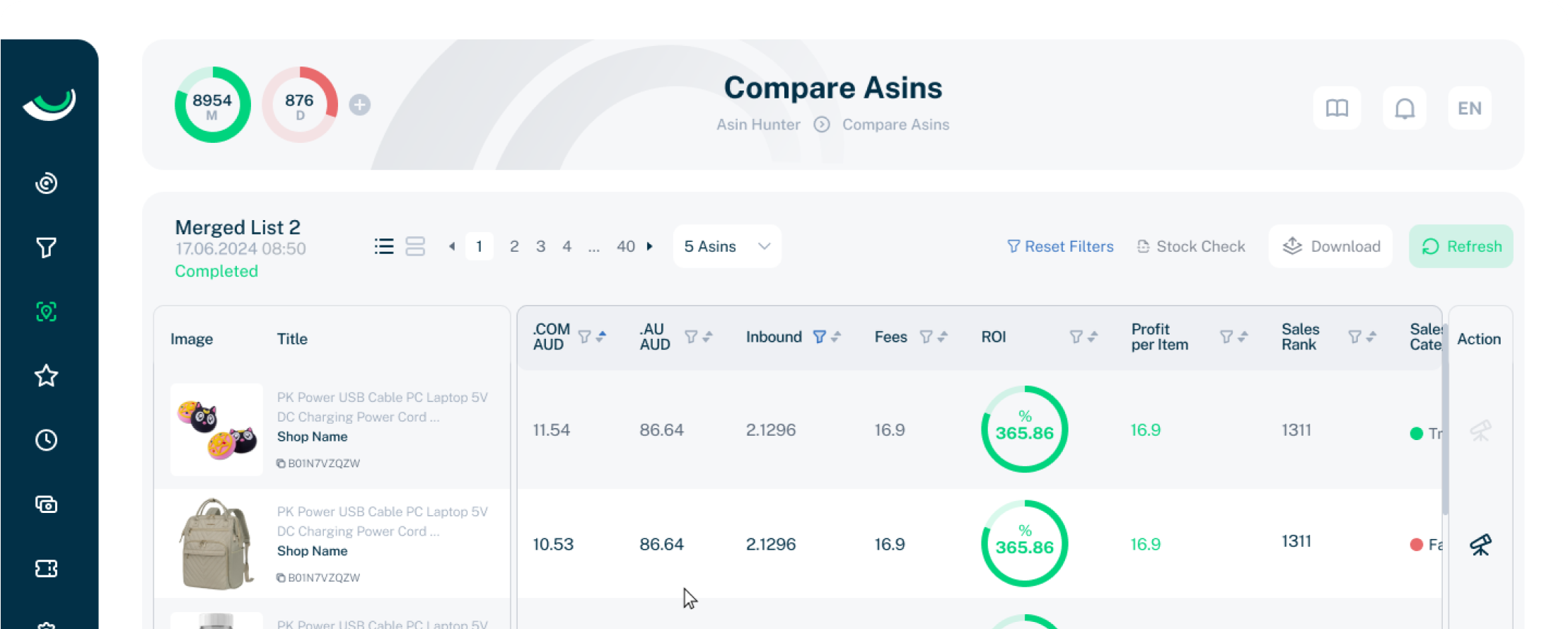Filter the Profit per Item column
The width and height of the screenshot is (1568, 629).
[x=1226, y=337]
